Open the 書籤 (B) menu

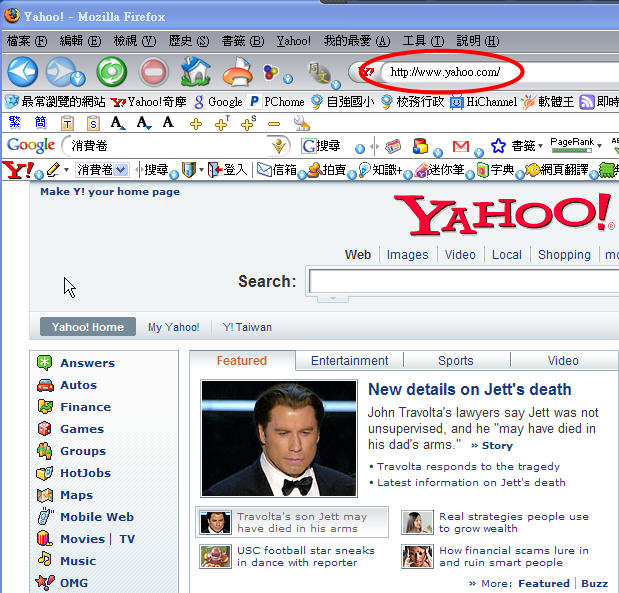pos(242,41)
